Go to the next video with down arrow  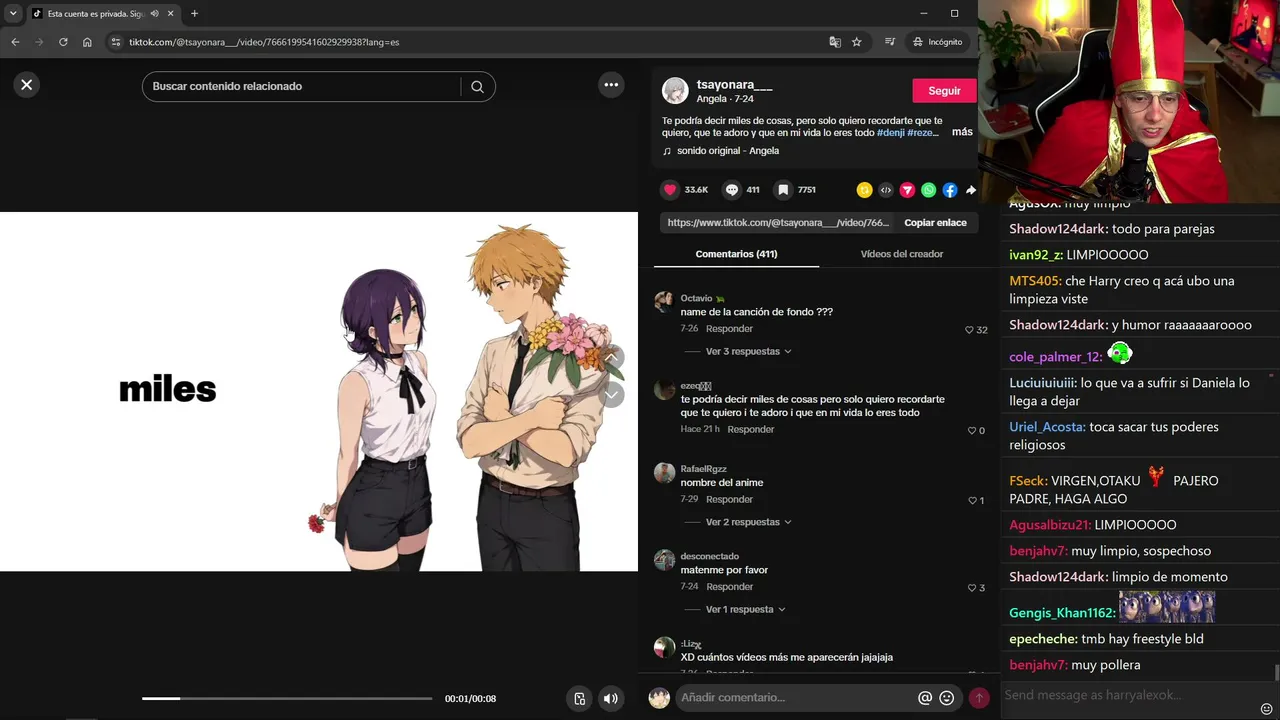click(611, 395)
